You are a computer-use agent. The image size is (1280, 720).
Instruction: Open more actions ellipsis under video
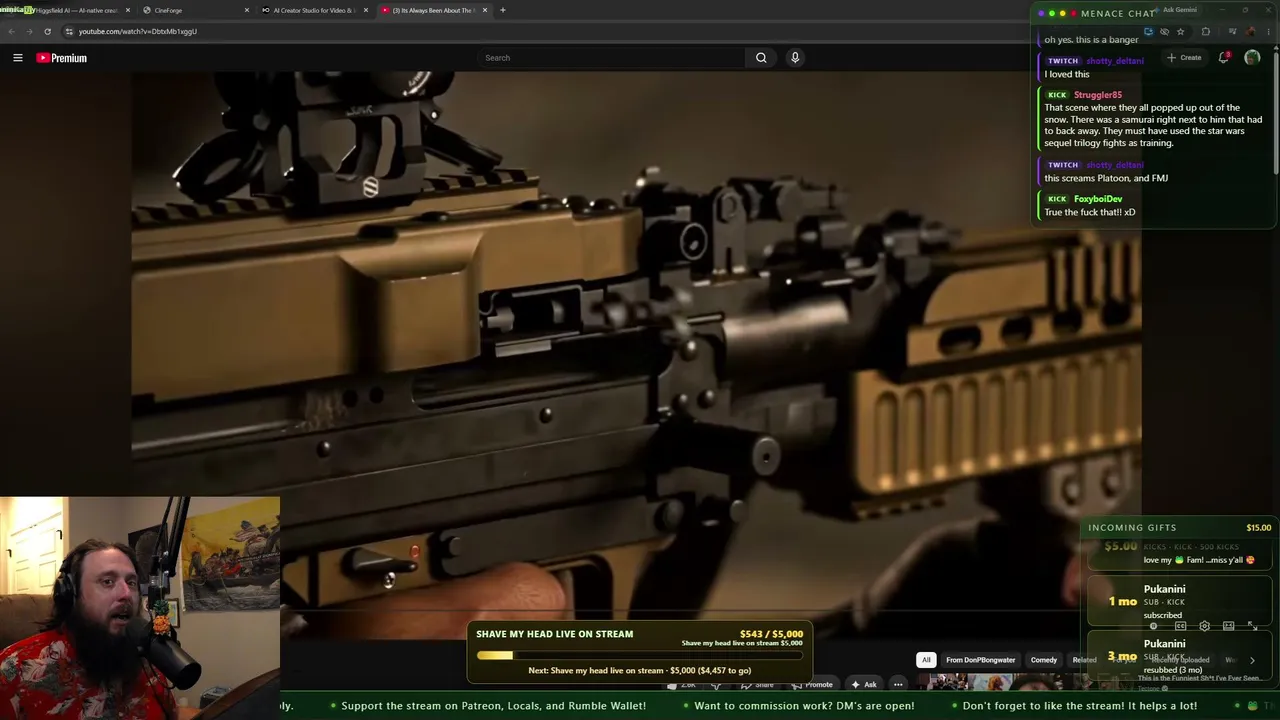point(898,685)
